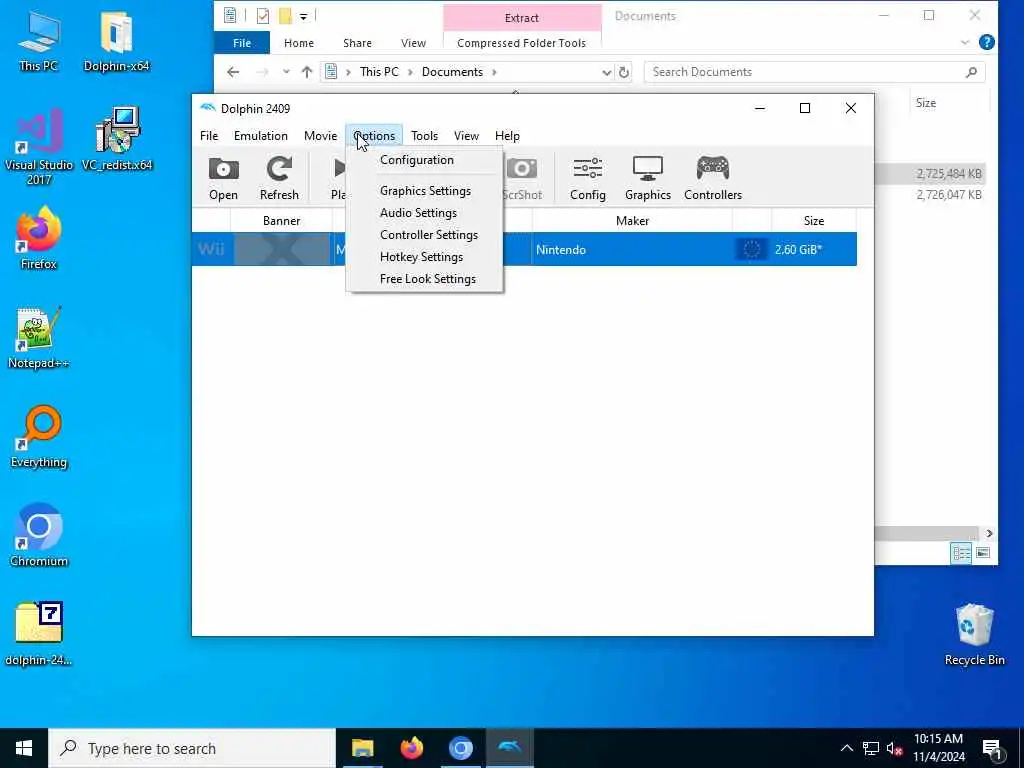The height and width of the screenshot is (768, 1024).
Task: Open Explorer help question mark icon
Action: point(987,42)
